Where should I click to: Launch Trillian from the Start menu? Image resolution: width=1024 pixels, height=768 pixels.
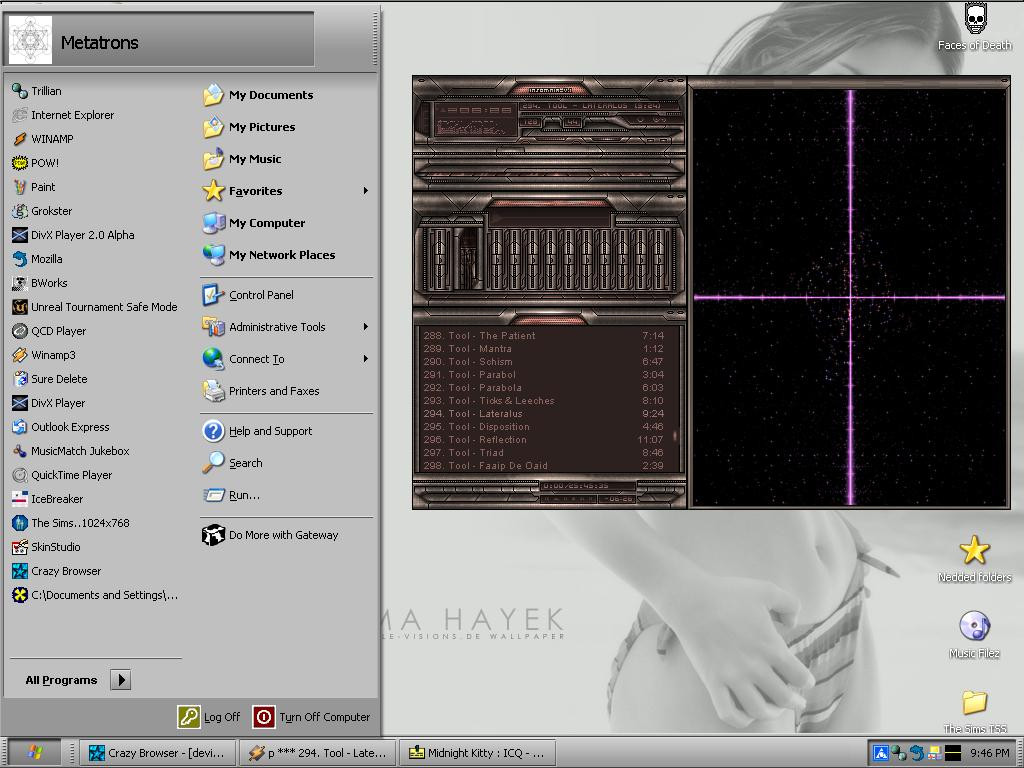pos(37,91)
